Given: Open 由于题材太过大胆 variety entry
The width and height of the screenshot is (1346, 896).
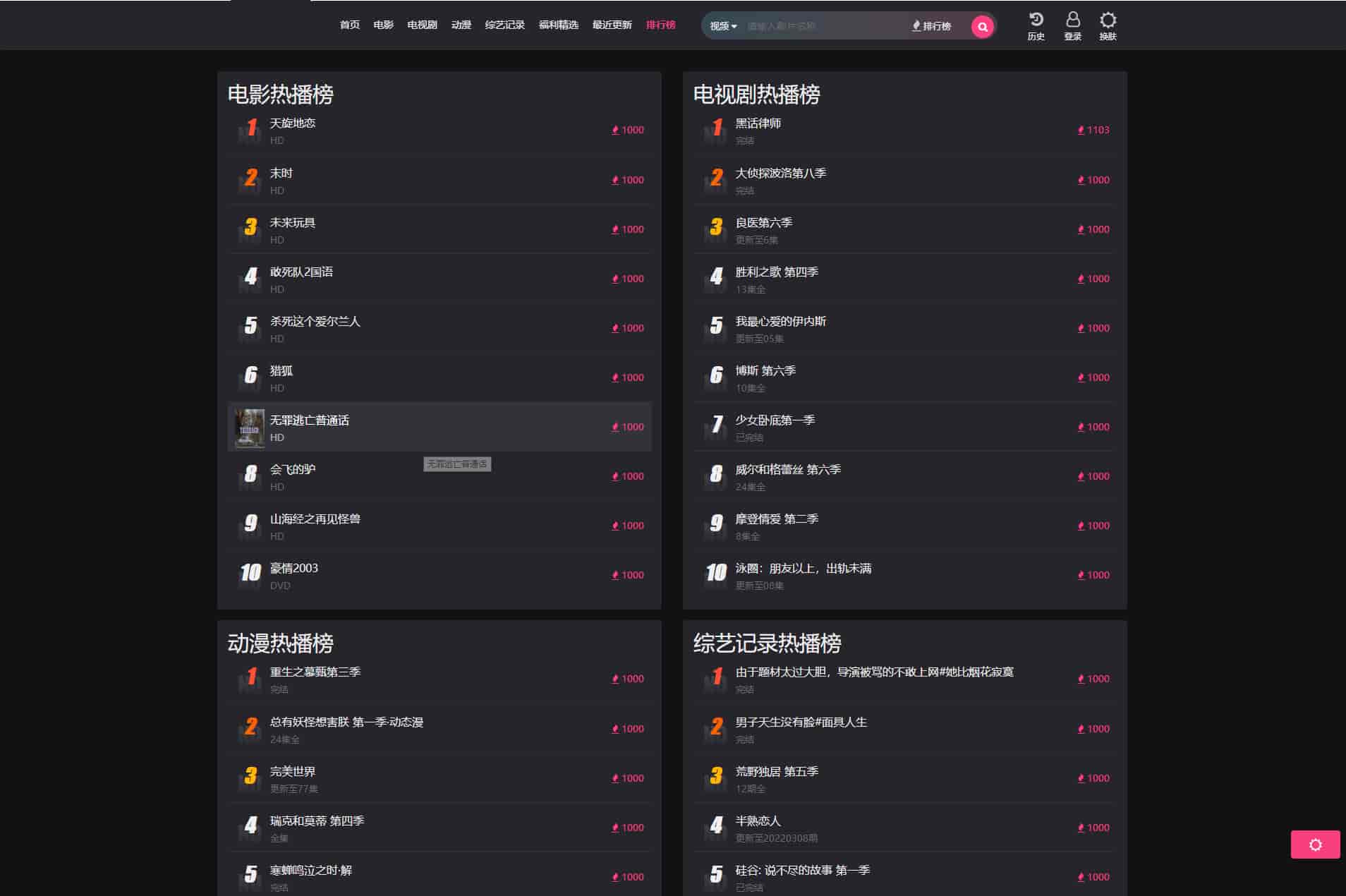Looking at the screenshot, I should pos(875,672).
